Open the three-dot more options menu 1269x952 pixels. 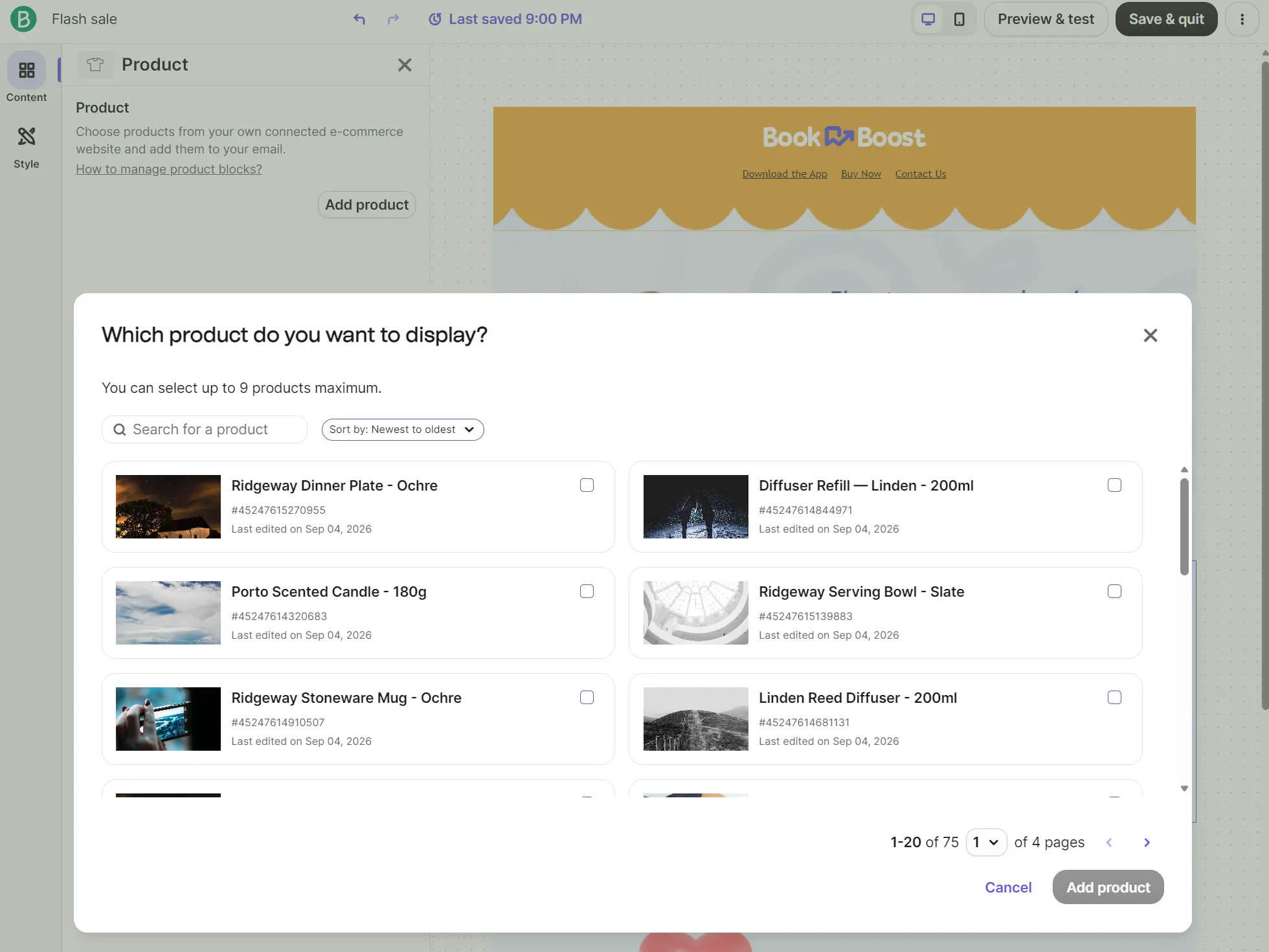(x=1242, y=19)
